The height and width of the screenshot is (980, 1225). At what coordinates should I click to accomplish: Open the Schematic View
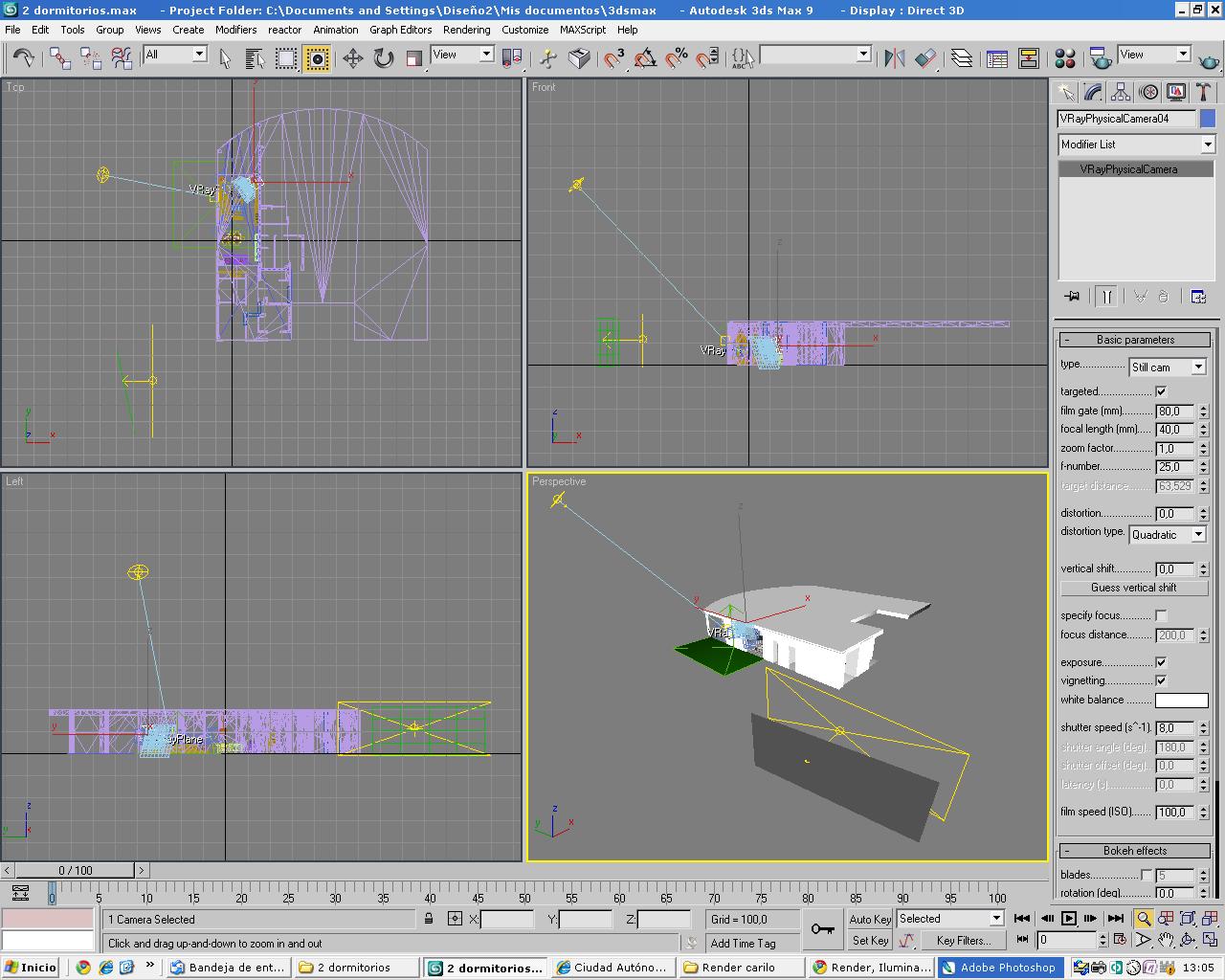[x=1029, y=58]
